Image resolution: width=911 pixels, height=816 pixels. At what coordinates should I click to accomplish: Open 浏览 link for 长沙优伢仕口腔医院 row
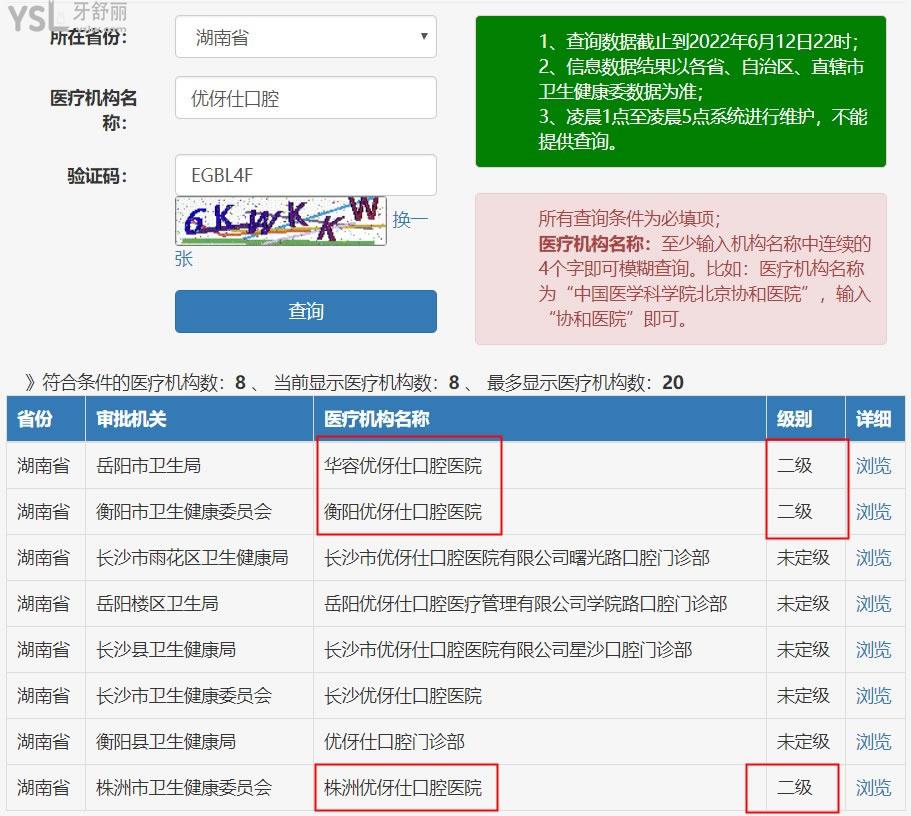click(x=873, y=696)
